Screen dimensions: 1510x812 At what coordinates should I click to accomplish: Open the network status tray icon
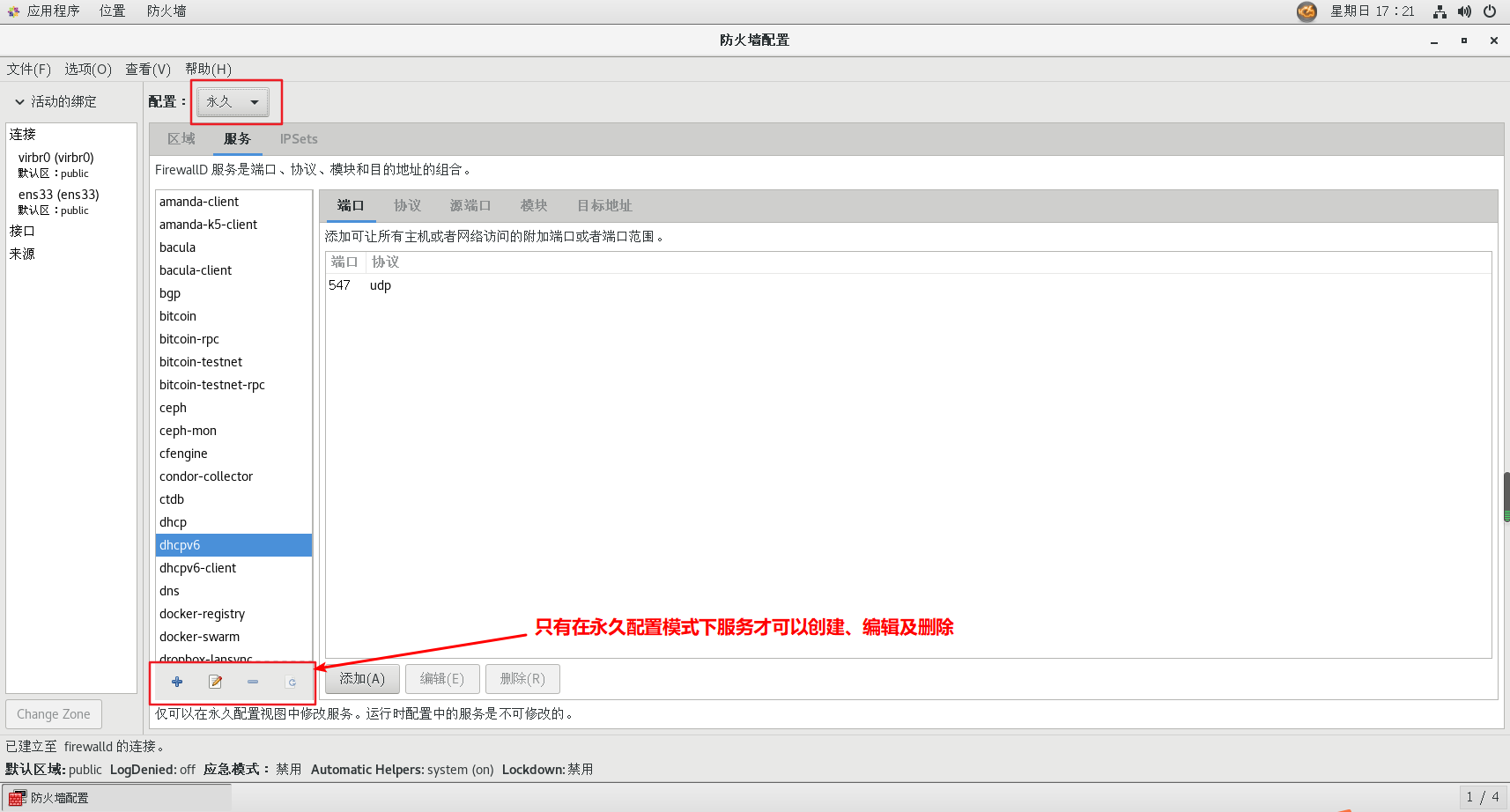[x=1440, y=11]
